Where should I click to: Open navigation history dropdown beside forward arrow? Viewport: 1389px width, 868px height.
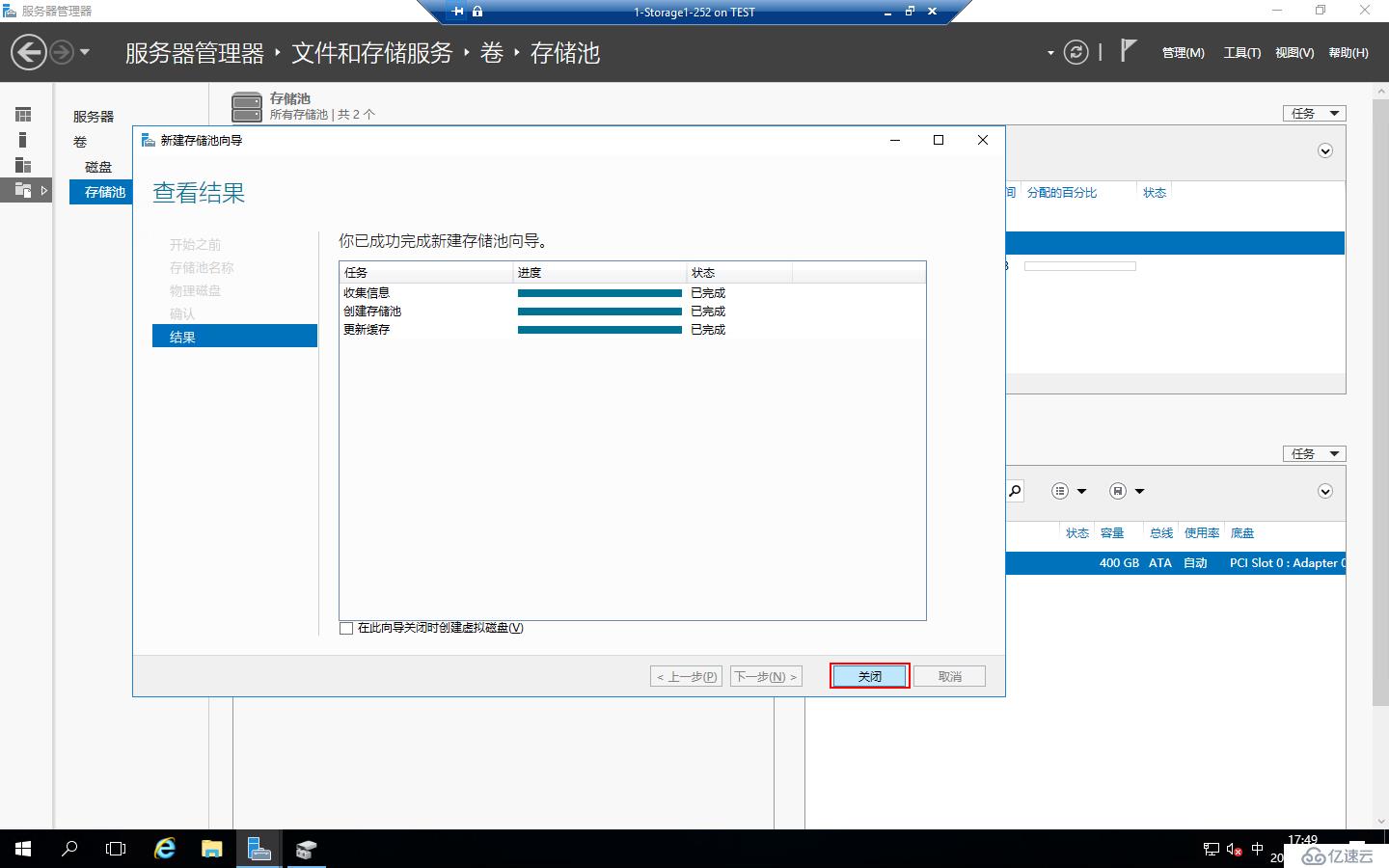(x=85, y=52)
